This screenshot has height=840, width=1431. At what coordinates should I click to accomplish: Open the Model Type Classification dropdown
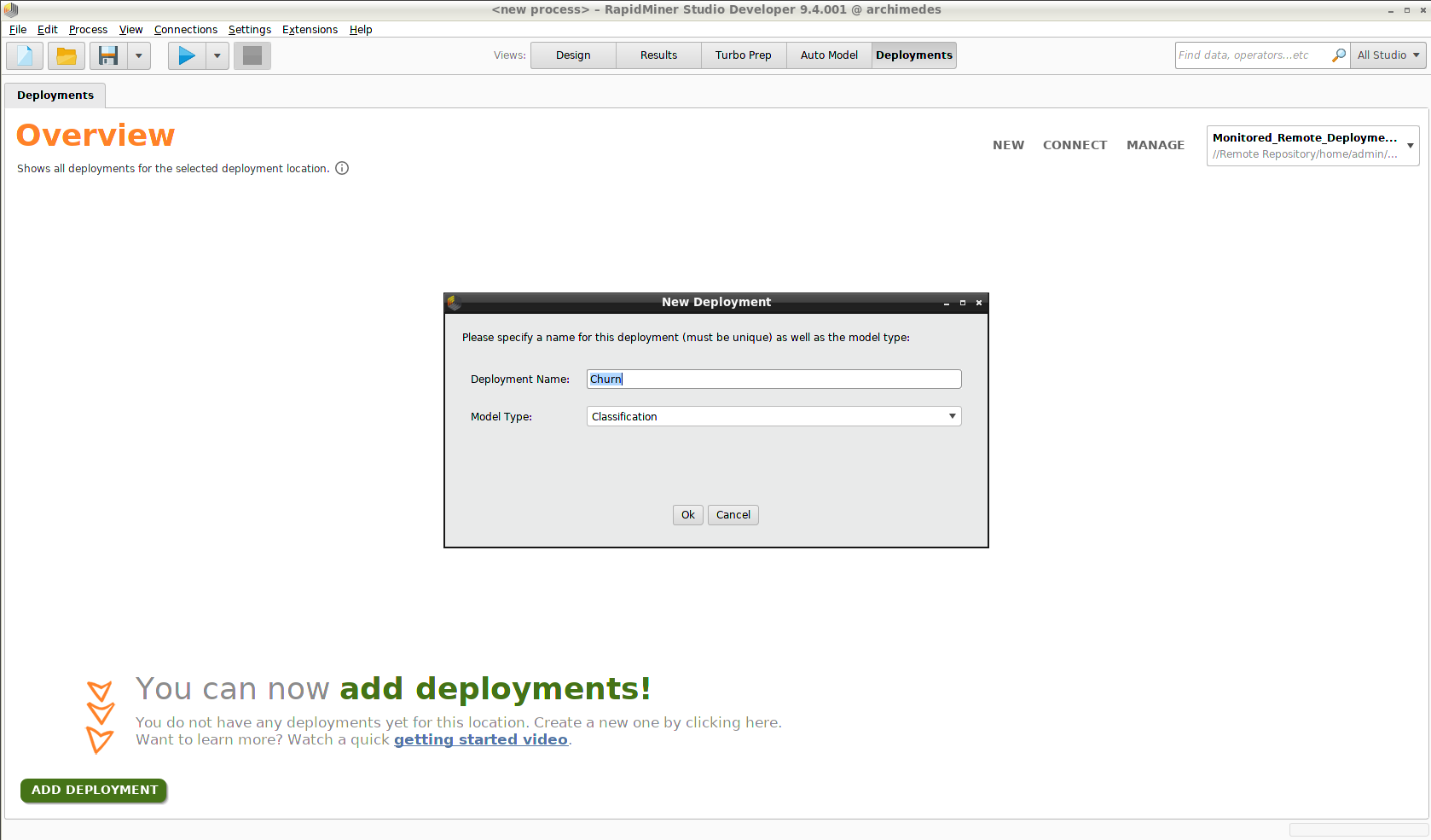774,416
